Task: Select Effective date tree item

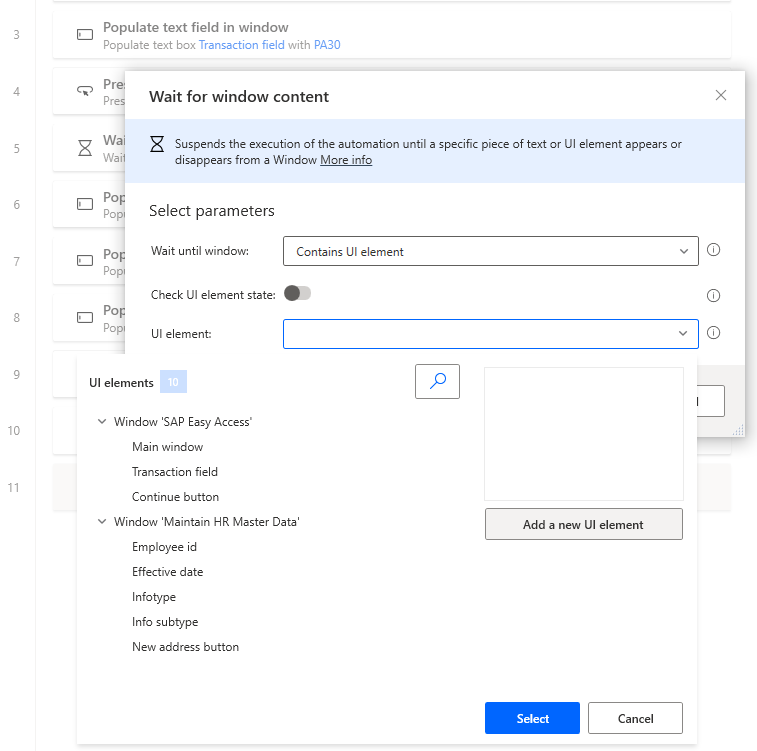Action: 168,572
